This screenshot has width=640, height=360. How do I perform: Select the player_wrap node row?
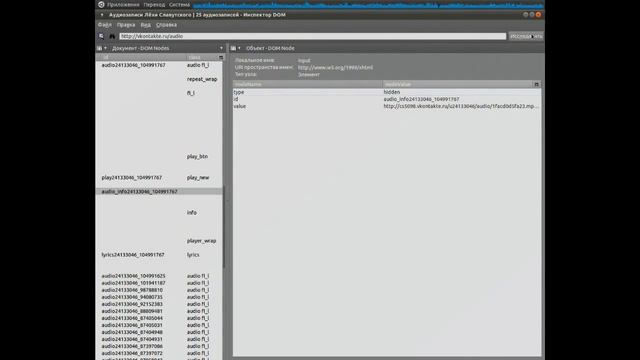tap(159, 241)
